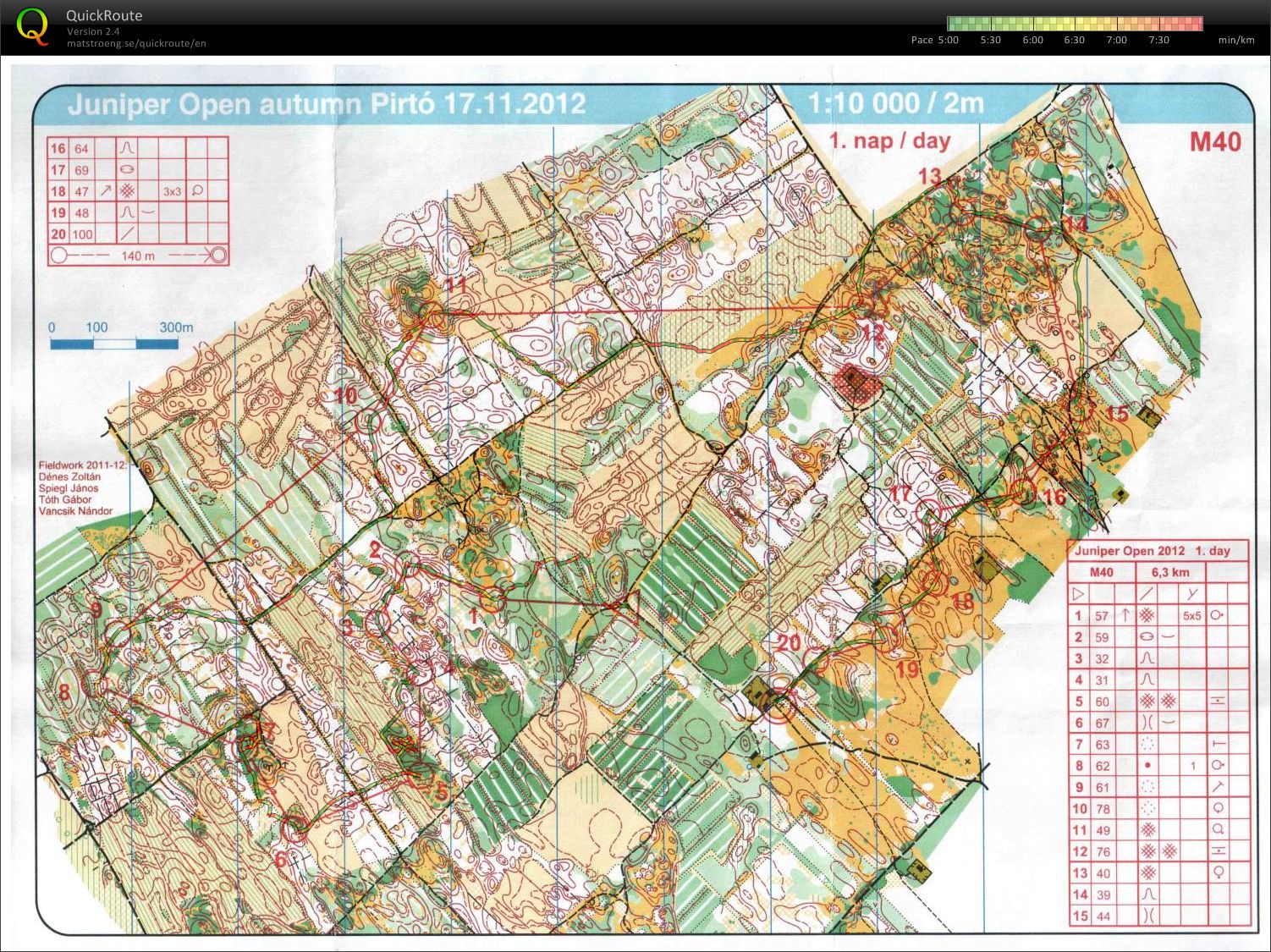This screenshot has height=952, width=1271.
Task: Click the name Vancsik Nándor
Action: tap(75, 512)
